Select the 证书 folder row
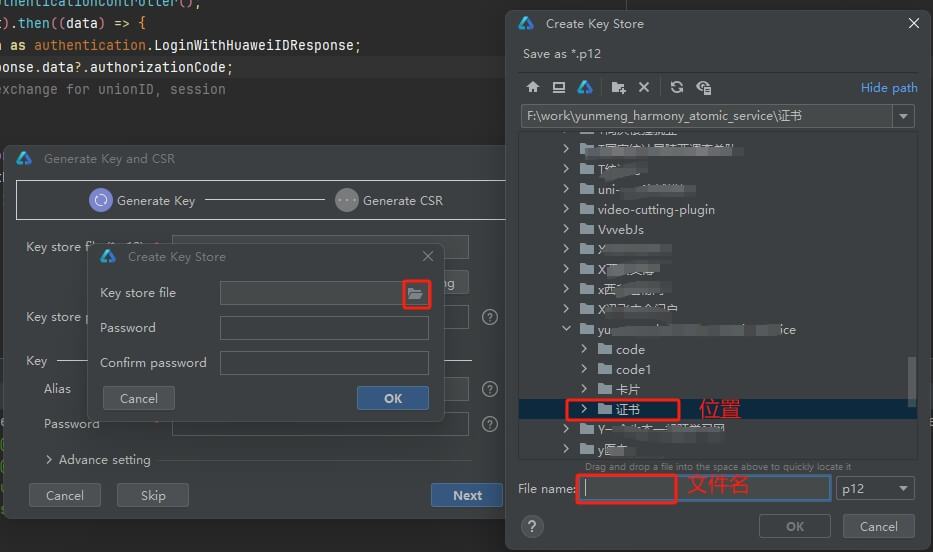 click(717, 409)
